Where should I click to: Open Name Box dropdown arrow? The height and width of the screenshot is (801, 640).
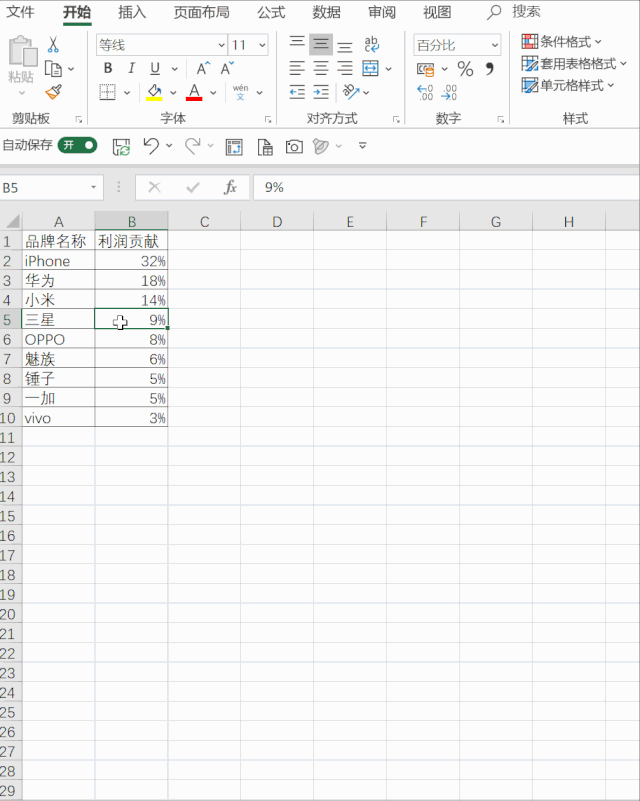[x=93, y=187]
